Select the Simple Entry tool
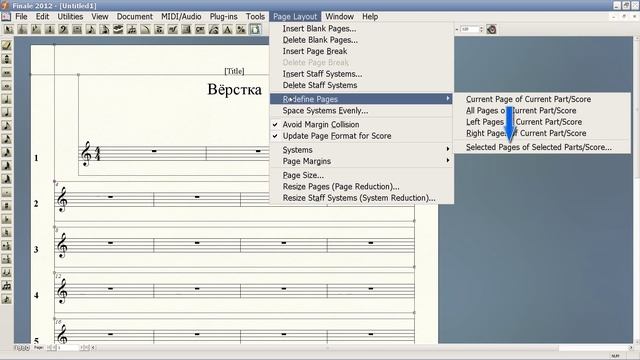640x360 pixels. click(x=91, y=29)
